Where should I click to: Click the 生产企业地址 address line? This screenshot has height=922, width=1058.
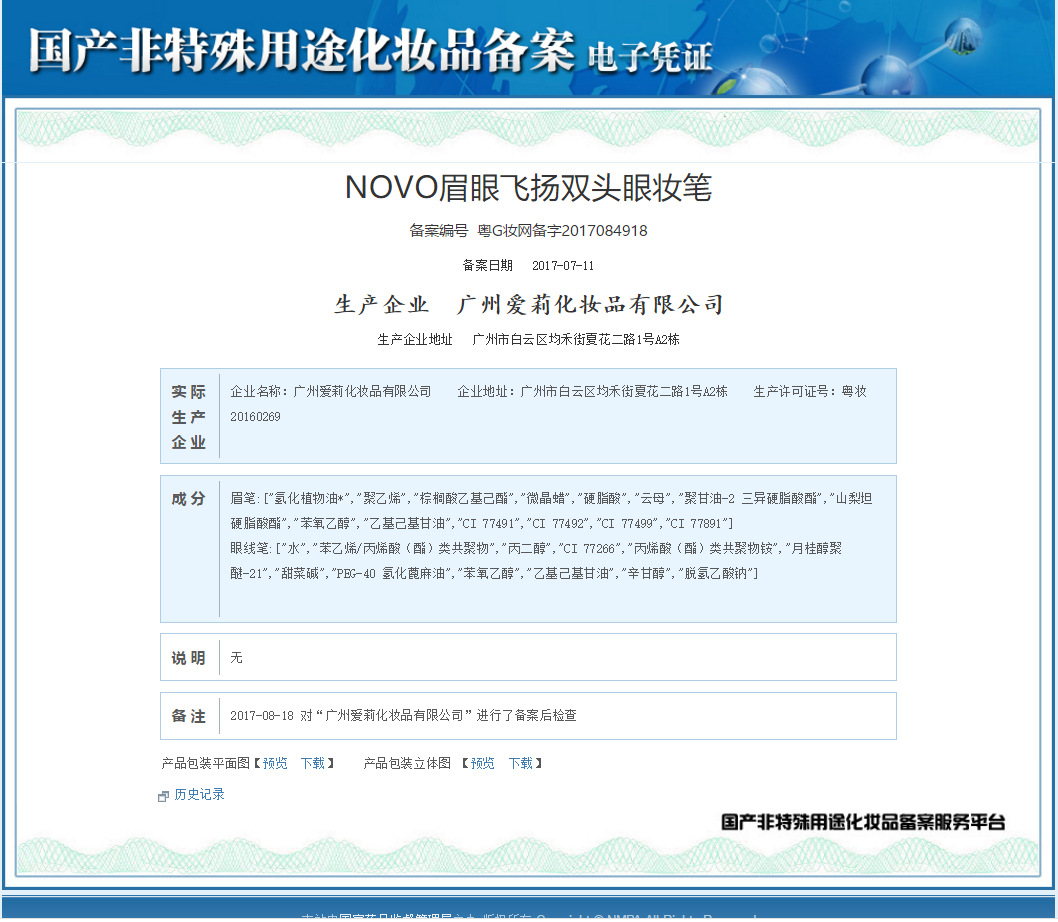point(528,340)
